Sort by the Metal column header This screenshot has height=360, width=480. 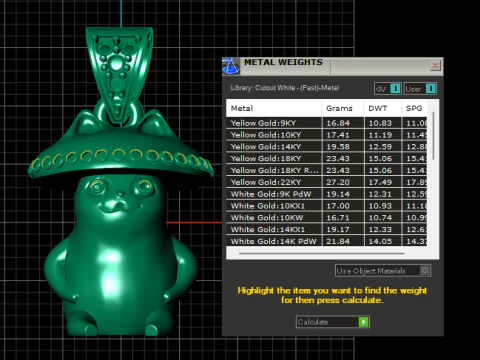tap(274, 108)
